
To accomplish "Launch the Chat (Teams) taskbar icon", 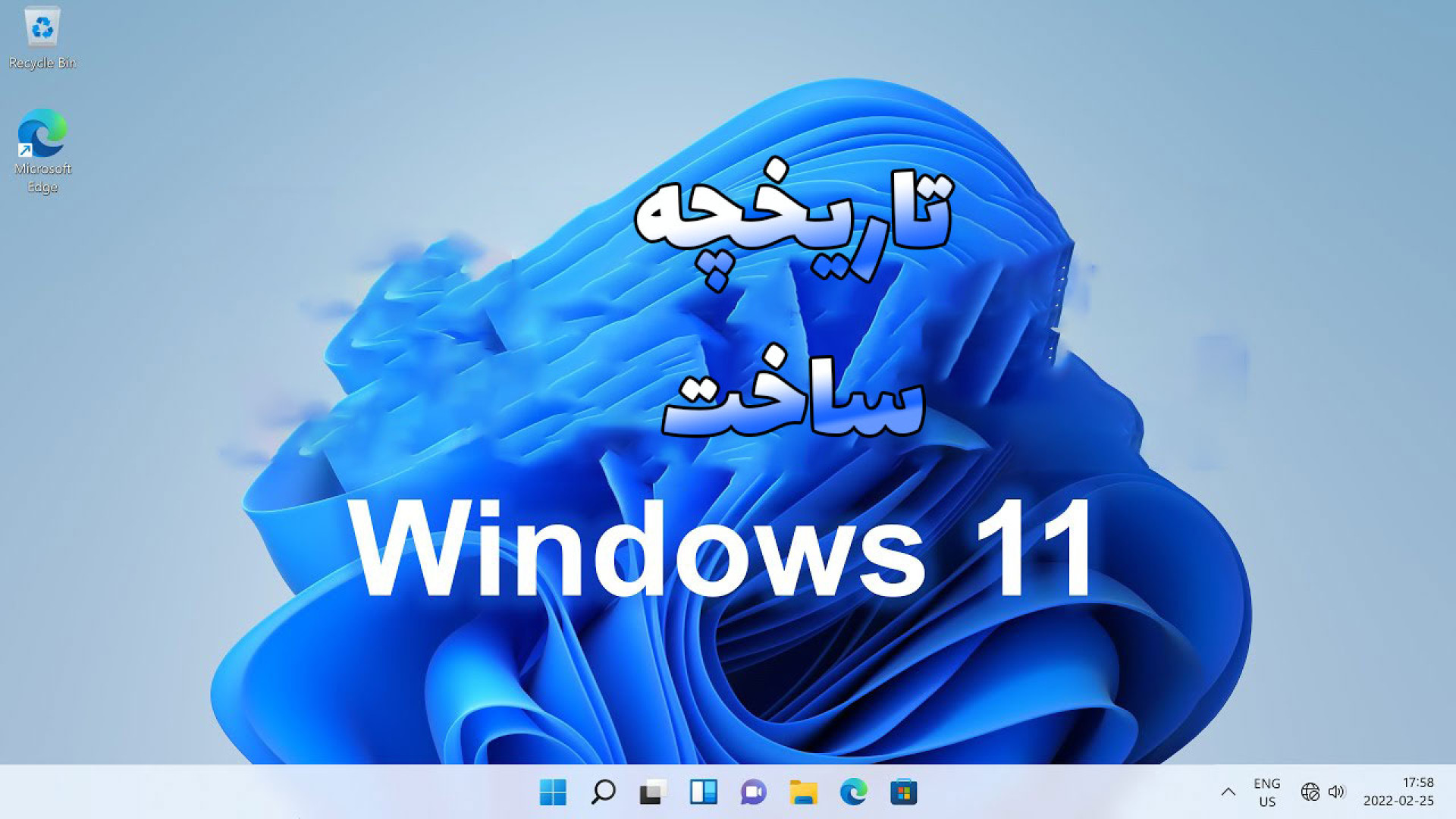I will 753,792.
